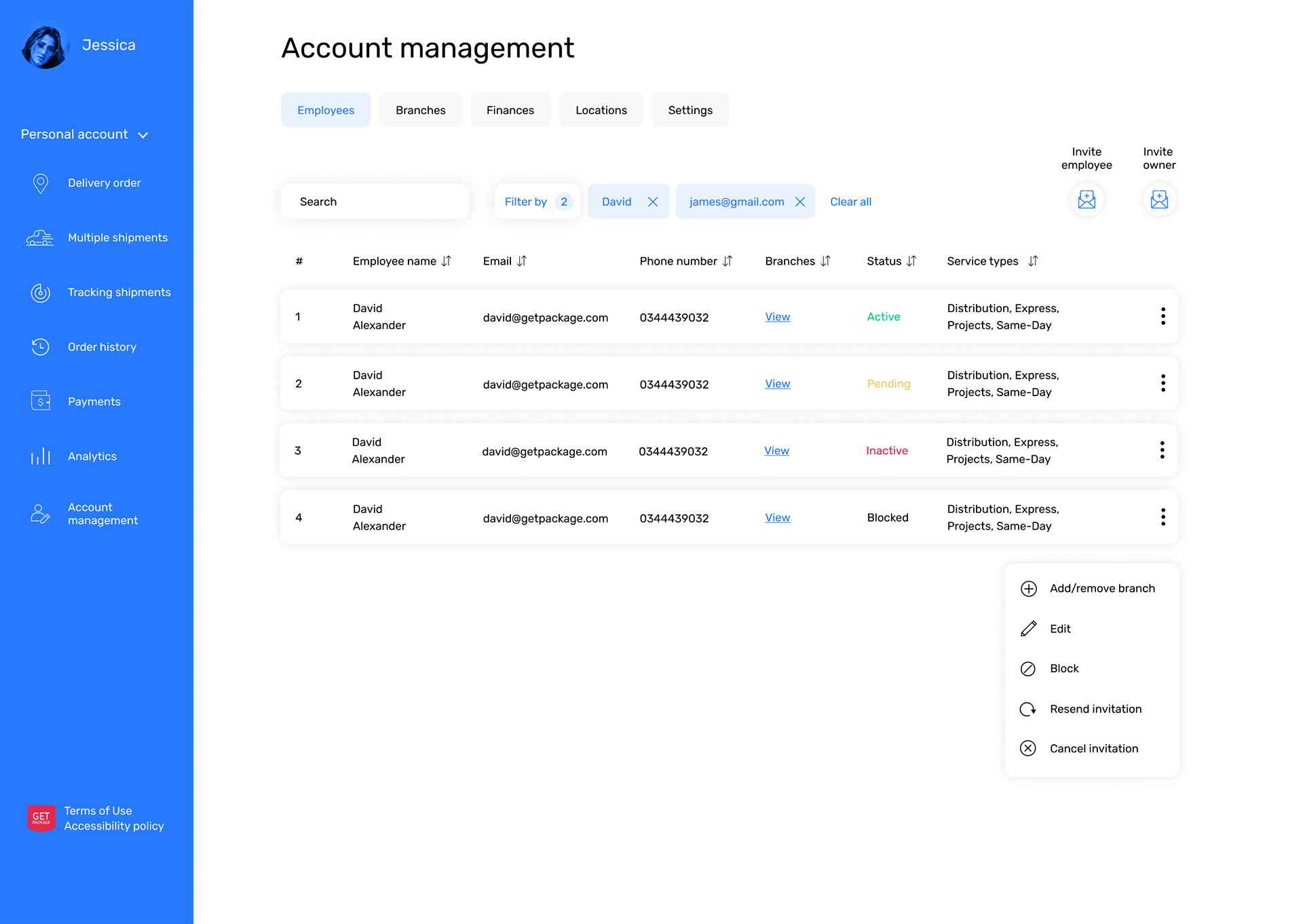Switch to the Branches tab
Screen dimensions: 1303x924
click(x=420, y=110)
